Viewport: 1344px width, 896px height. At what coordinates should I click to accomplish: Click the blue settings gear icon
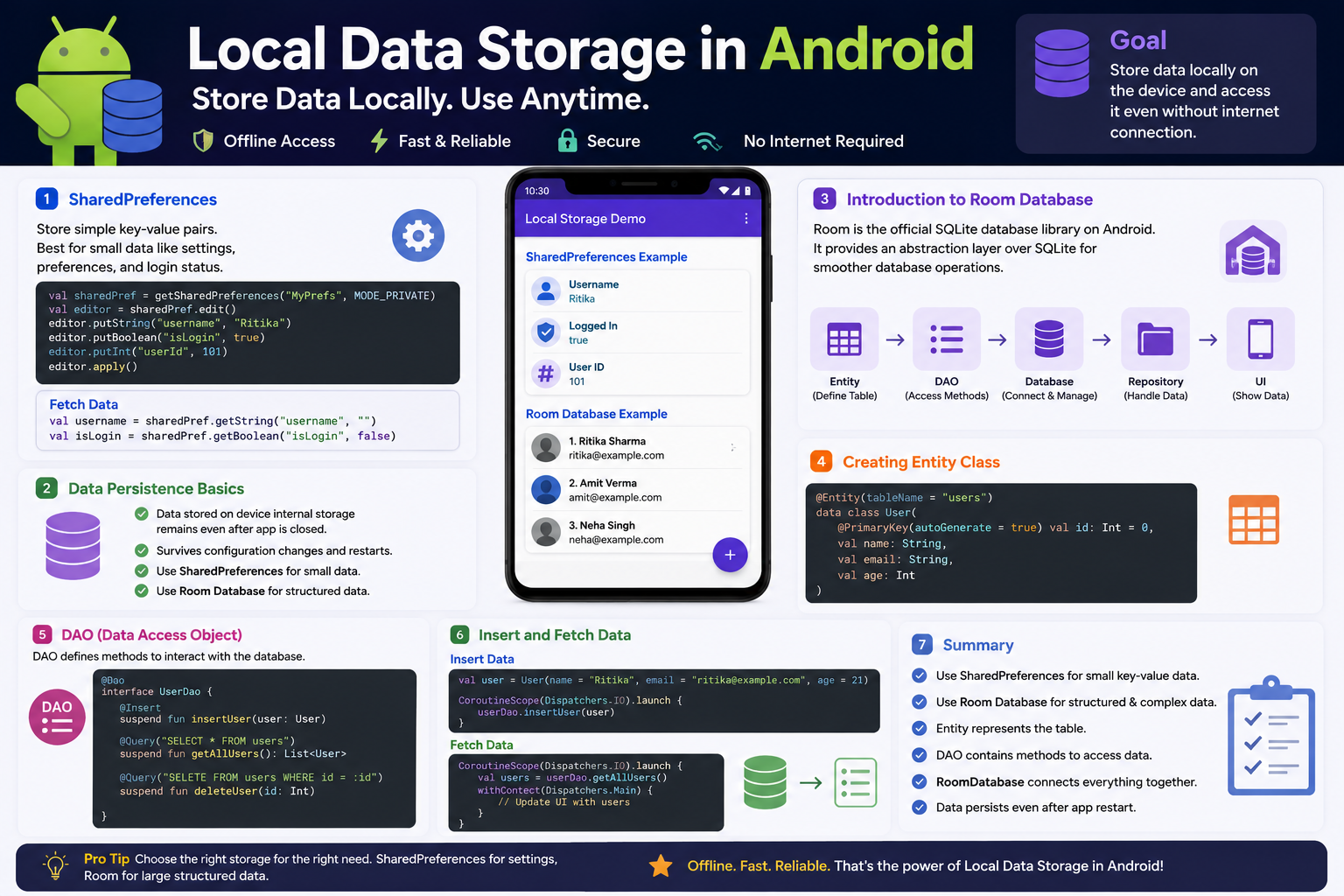(418, 235)
